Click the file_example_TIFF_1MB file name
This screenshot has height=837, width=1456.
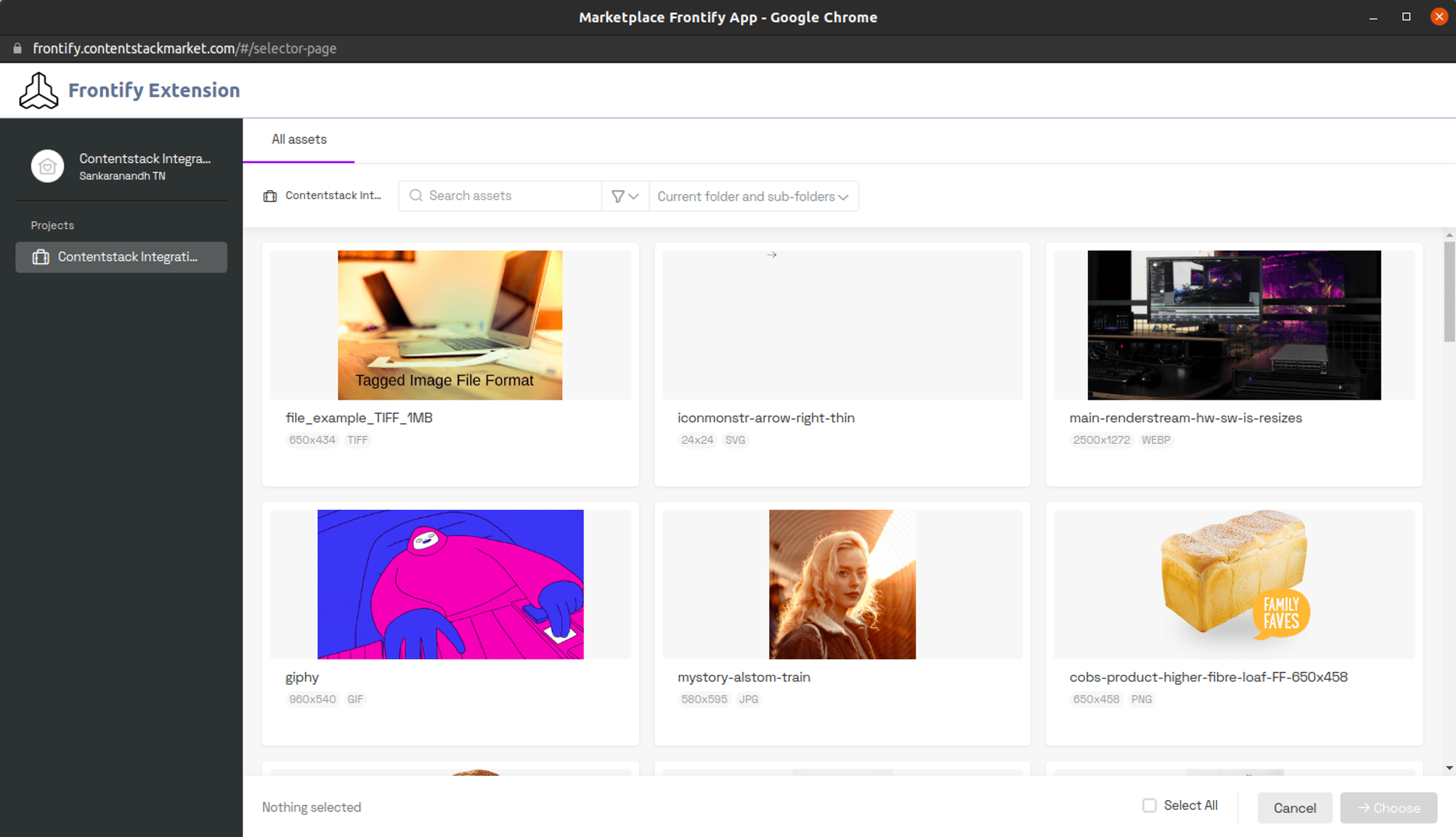[x=359, y=418]
